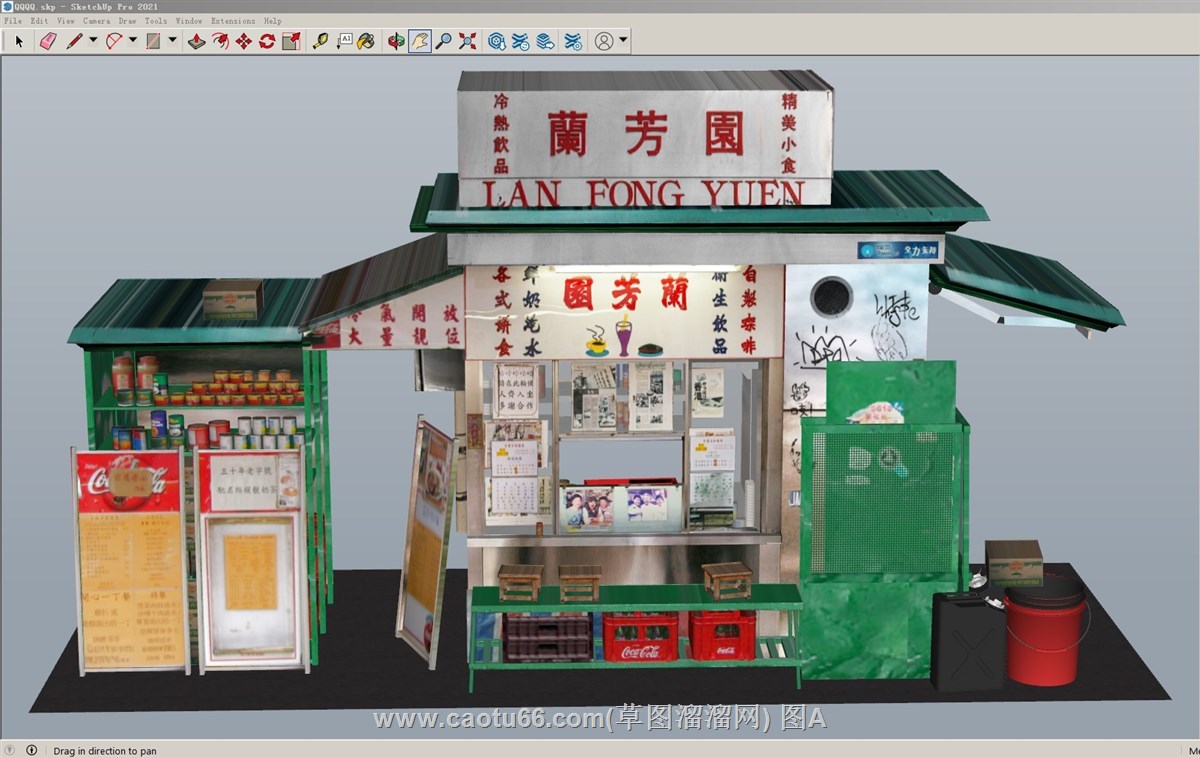Select the arrow Select tool

19,41
